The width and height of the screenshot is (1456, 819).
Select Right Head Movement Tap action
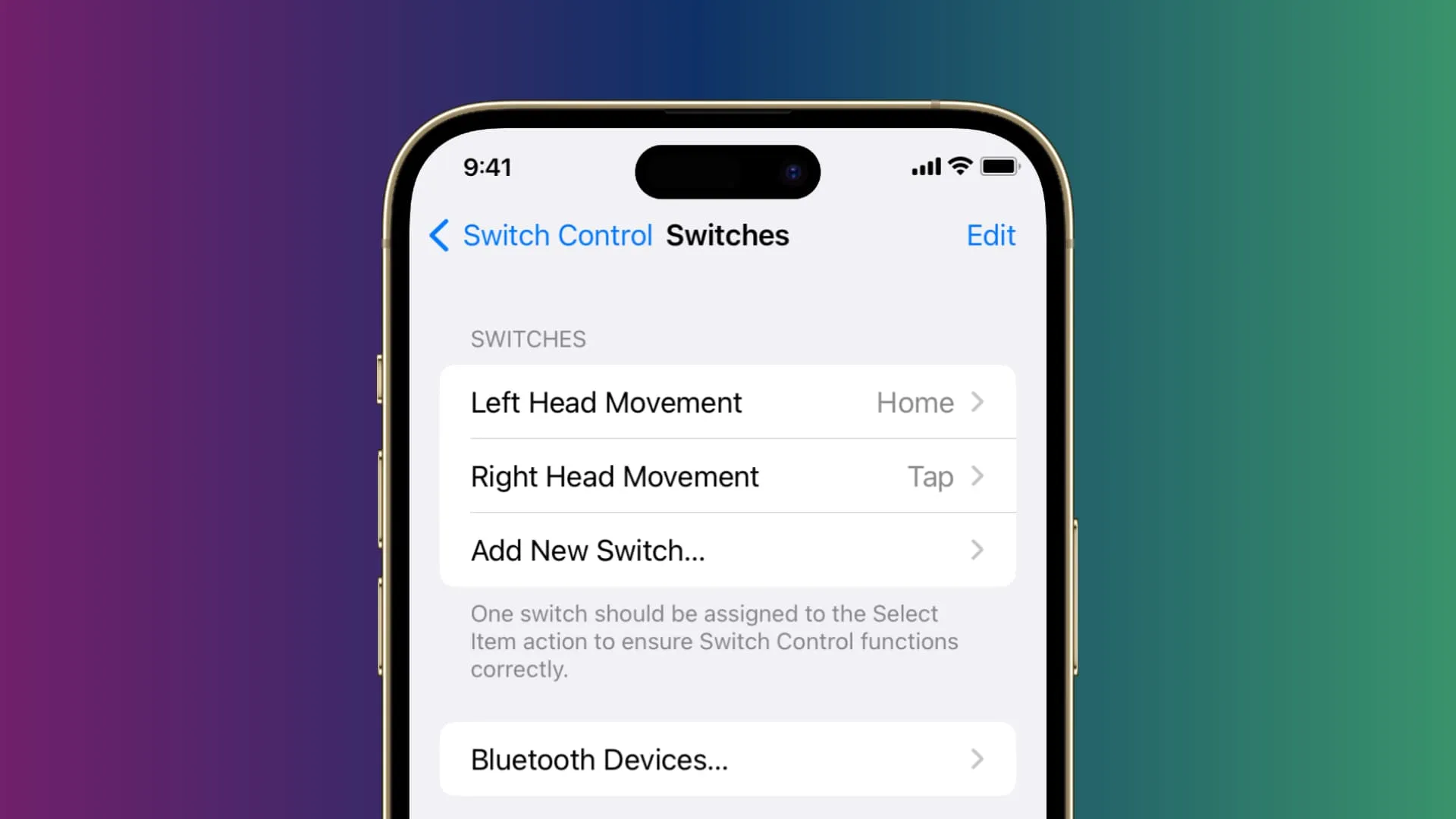click(727, 476)
